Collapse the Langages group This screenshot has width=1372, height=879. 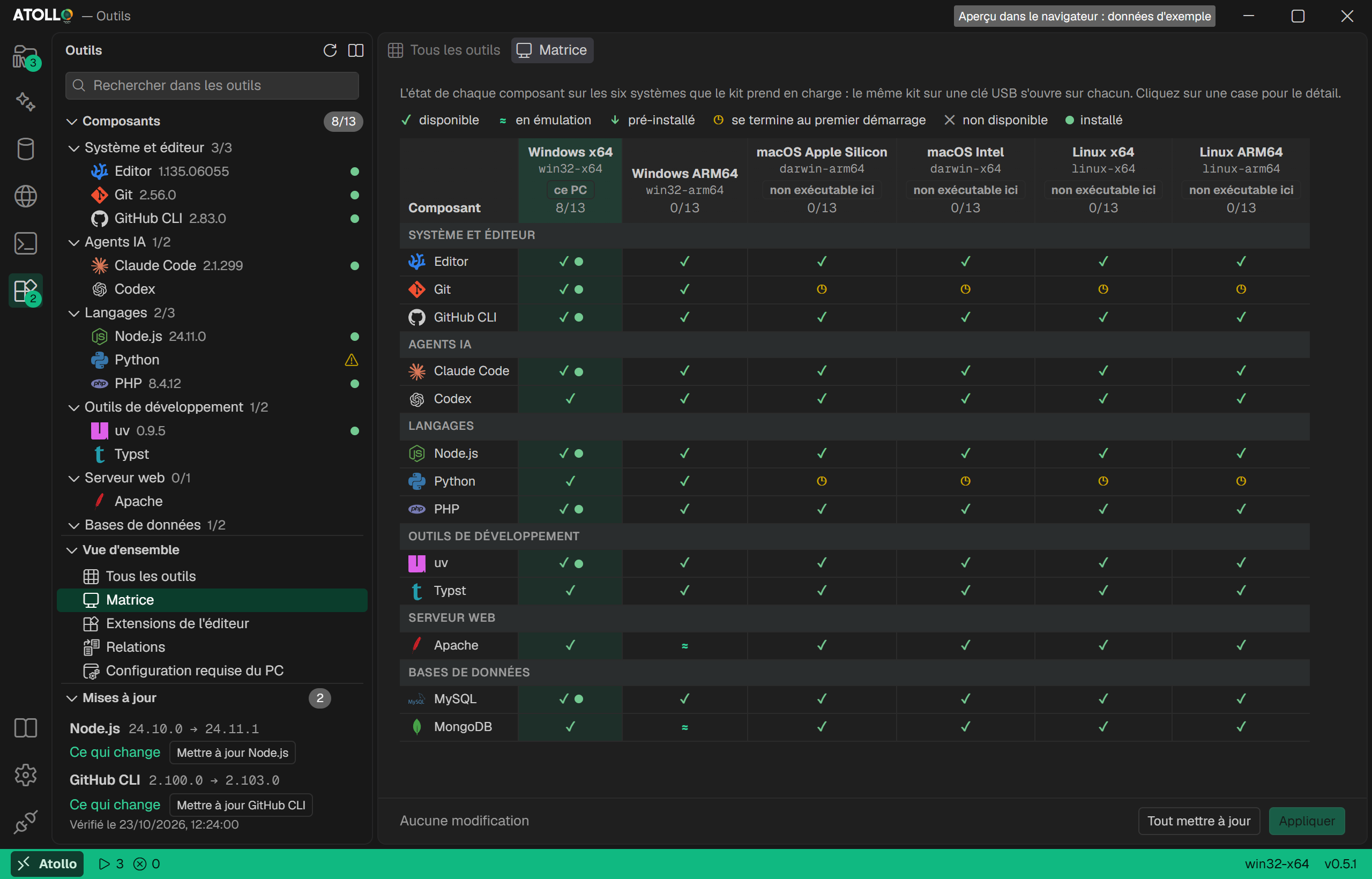click(73, 313)
